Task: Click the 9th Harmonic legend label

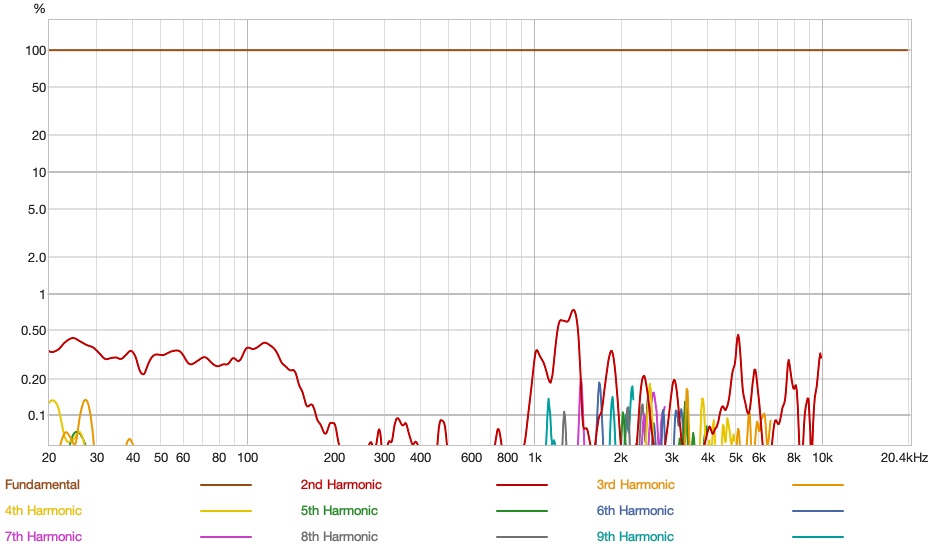Action: [x=635, y=537]
